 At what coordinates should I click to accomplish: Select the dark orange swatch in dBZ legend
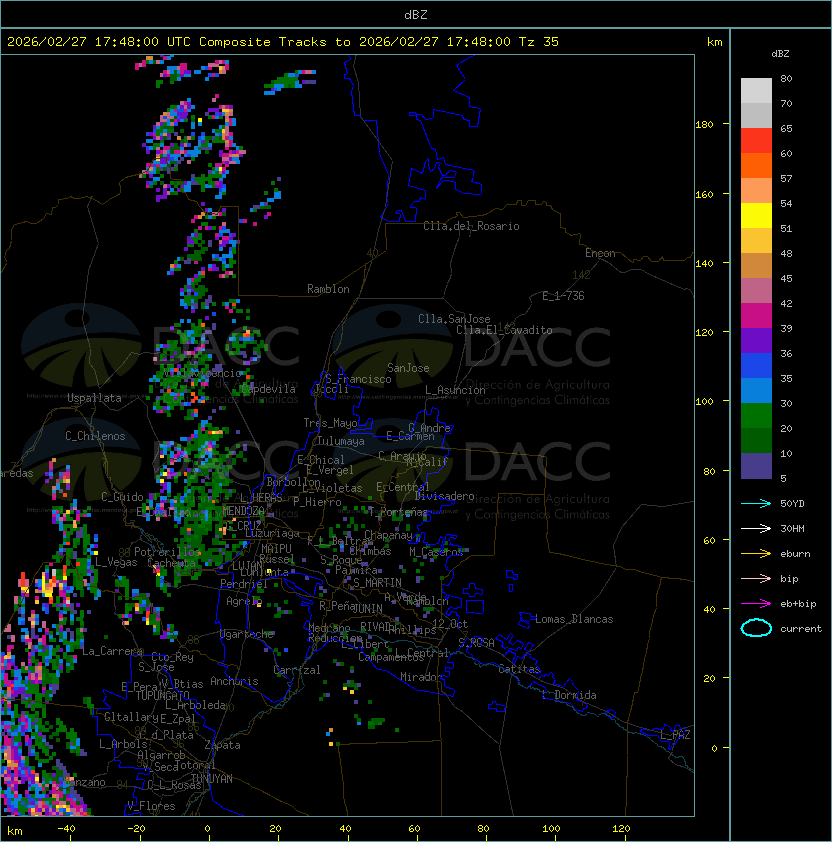pos(756,165)
